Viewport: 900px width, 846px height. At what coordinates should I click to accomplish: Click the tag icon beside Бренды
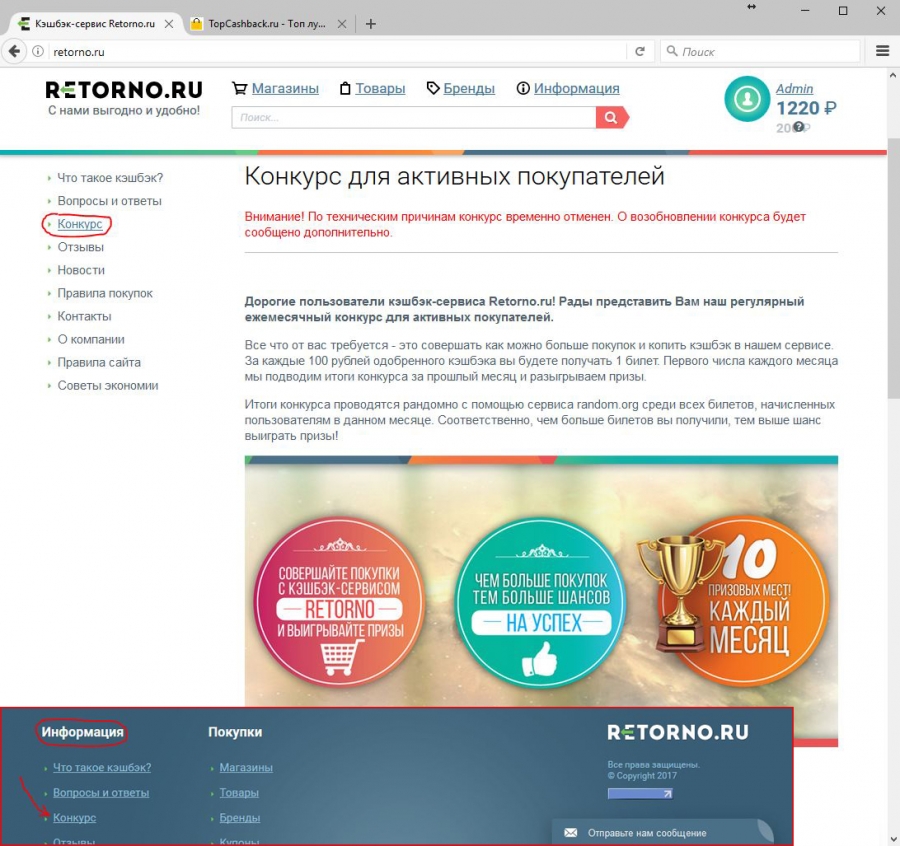[x=433, y=88]
